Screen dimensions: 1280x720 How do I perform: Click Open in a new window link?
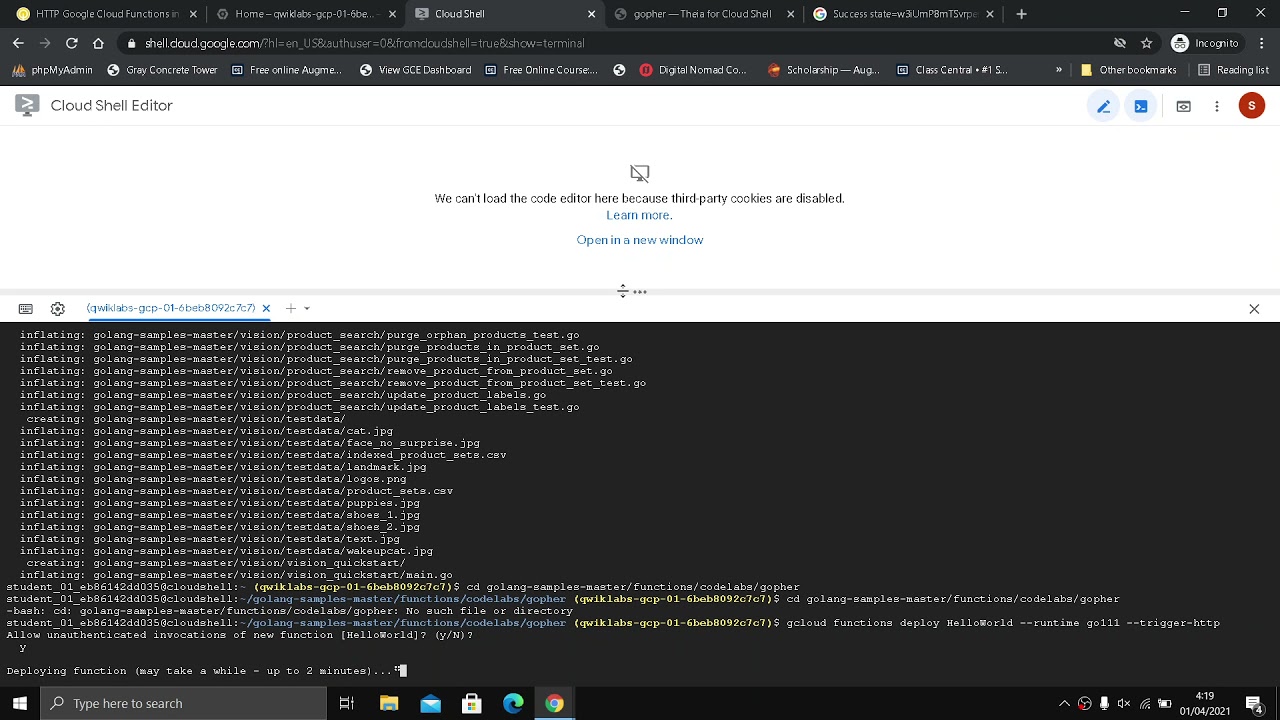pyautogui.click(x=640, y=240)
